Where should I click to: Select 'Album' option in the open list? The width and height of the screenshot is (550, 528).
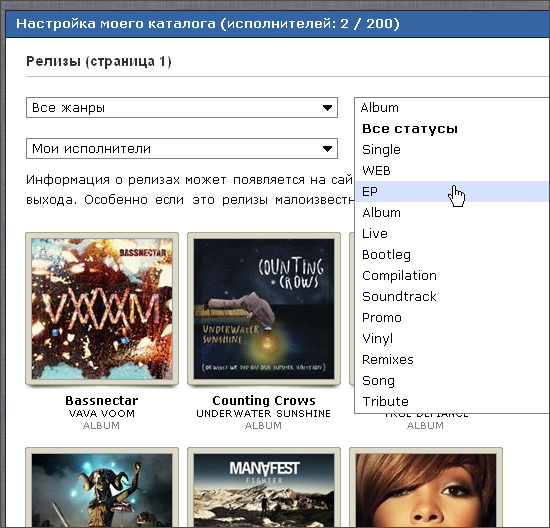point(452,213)
